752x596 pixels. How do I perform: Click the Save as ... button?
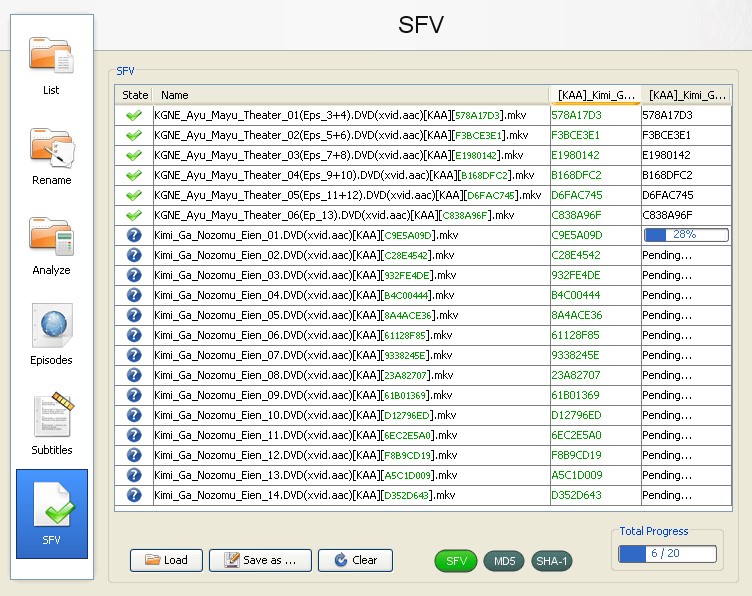[260, 560]
